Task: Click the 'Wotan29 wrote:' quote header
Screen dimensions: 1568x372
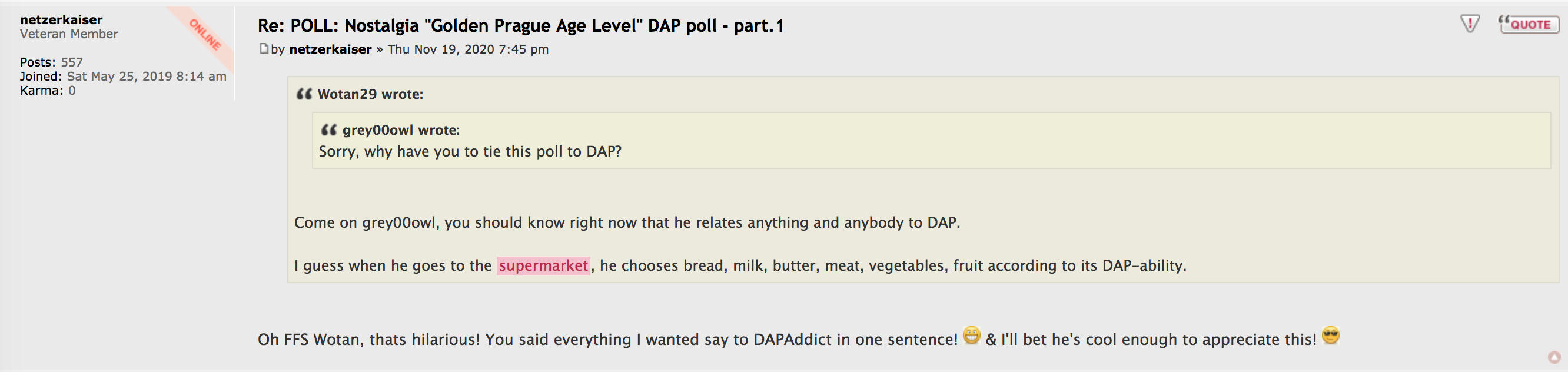Action: (x=370, y=94)
